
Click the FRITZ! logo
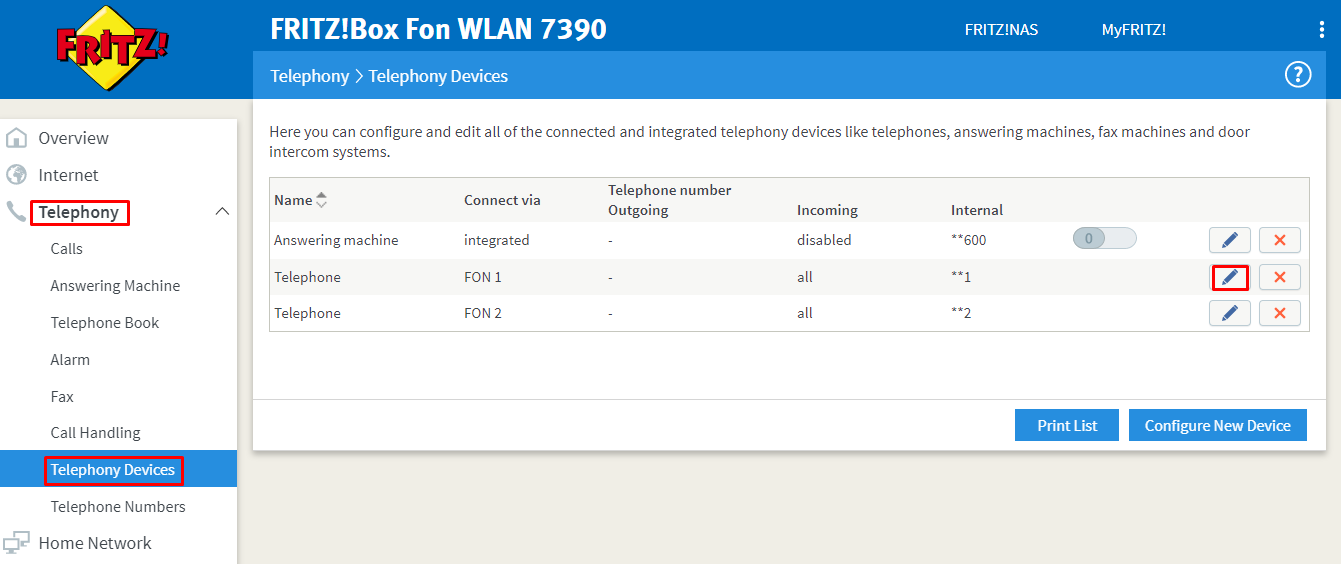tap(112, 49)
